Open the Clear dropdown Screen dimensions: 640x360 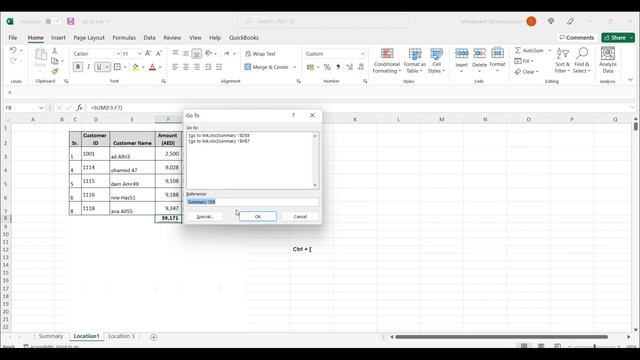pyautogui.click(x=527, y=72)
